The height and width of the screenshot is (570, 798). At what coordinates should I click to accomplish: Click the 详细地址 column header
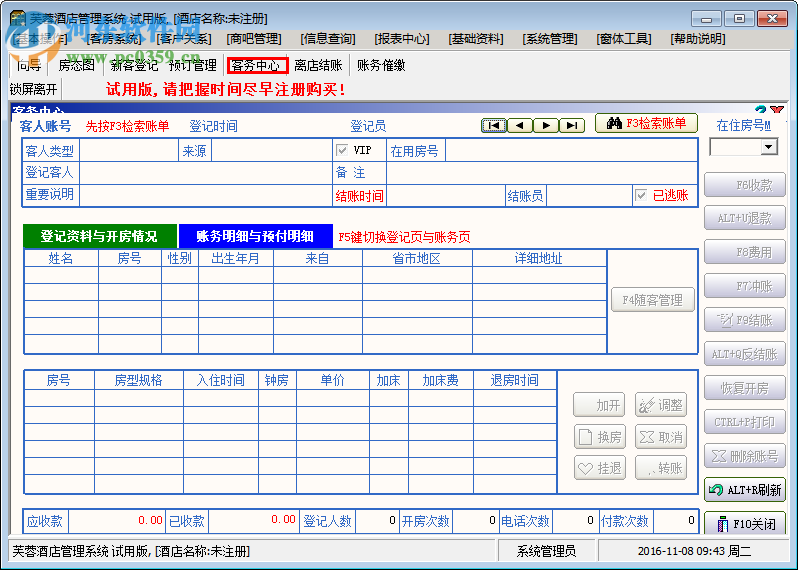pyautogui.click(x=539, y=259)
